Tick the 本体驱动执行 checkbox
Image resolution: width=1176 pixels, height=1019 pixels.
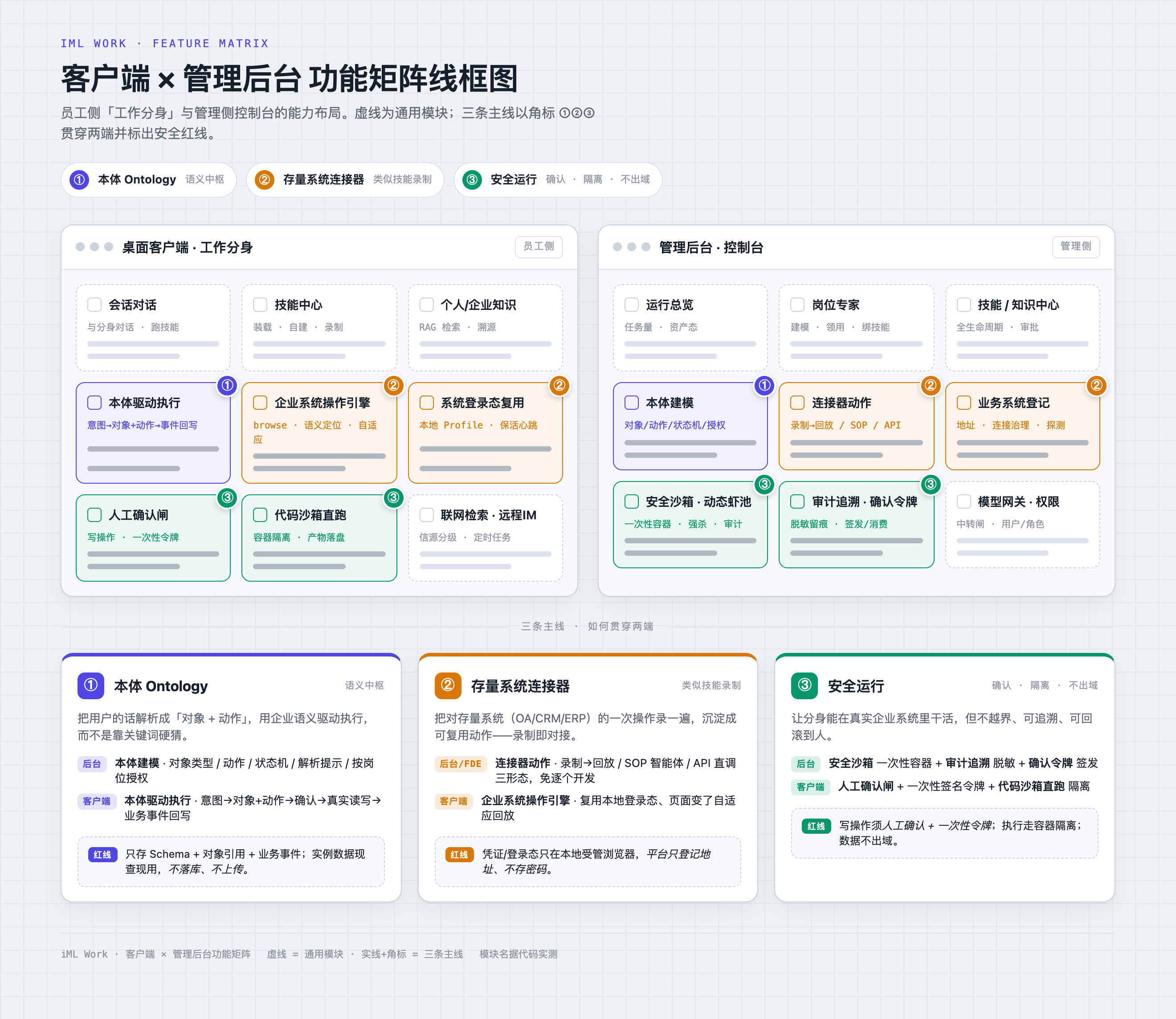(94, 403)
